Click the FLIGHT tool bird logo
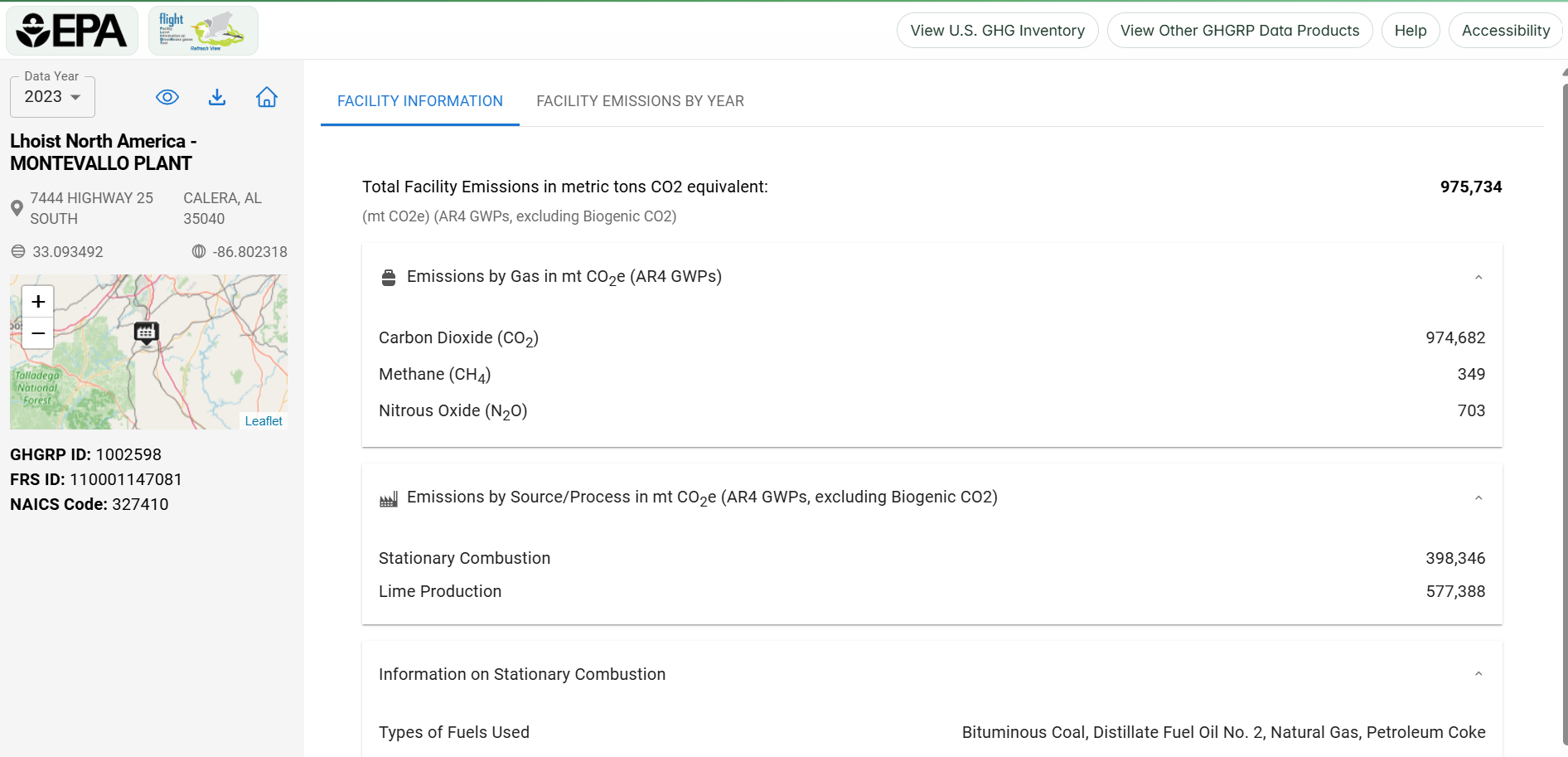Screen dimensions: 1568x757 [203, 31]
